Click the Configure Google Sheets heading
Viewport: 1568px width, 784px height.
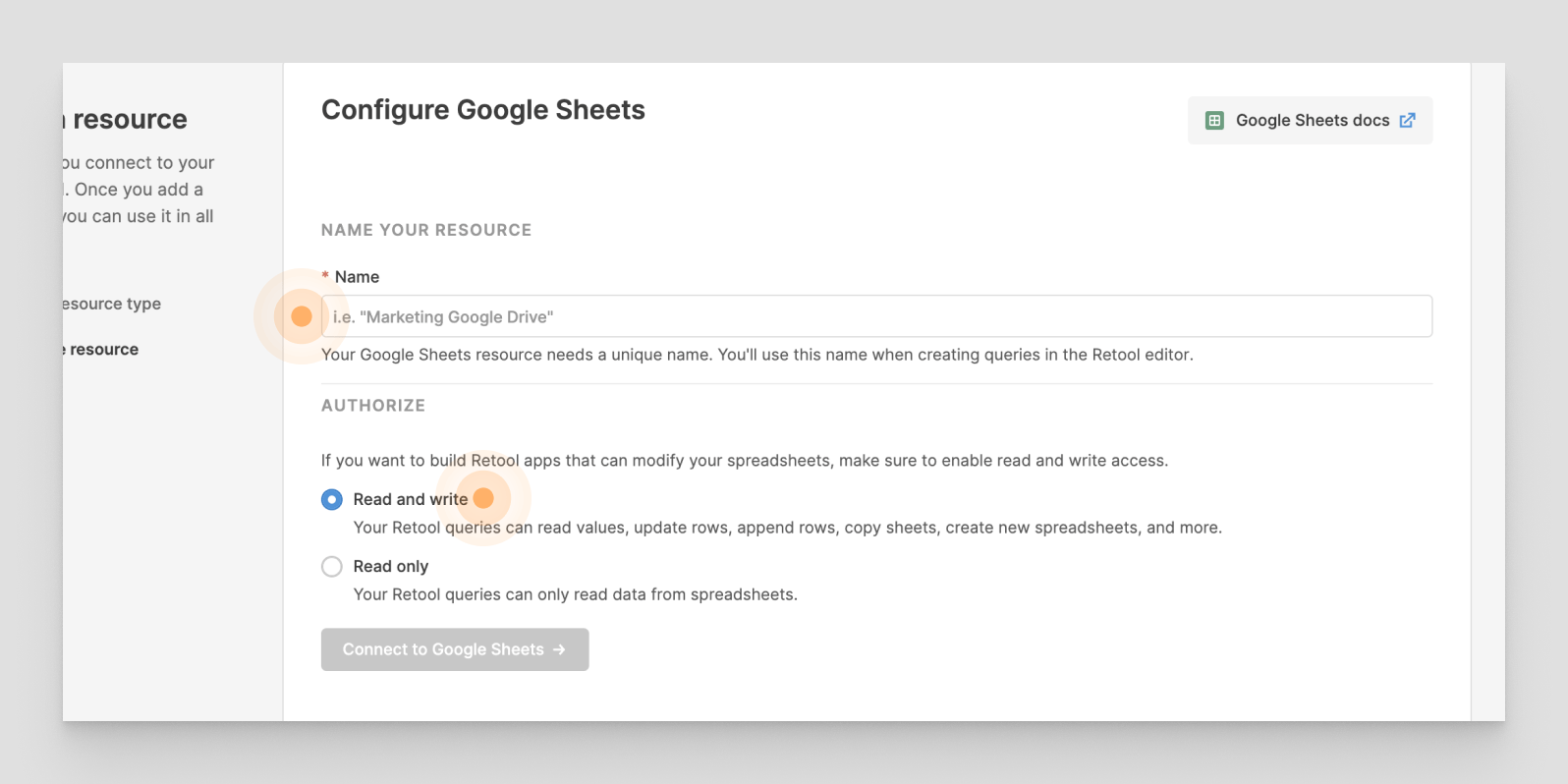pyautogui.click(x=482, y=110)
